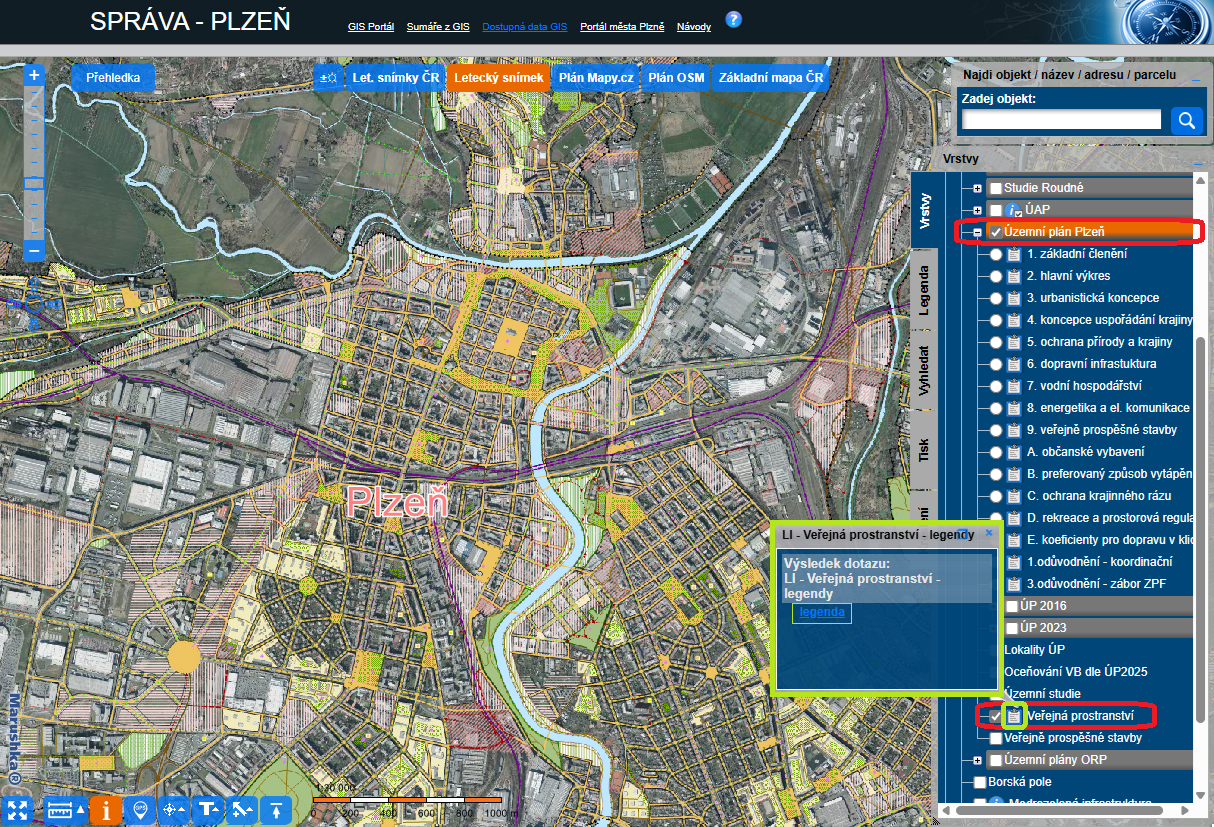Collapse Územní plán Plzeň node
The width and height of the screenshot is (1214, 827).
tap(978, 232)
